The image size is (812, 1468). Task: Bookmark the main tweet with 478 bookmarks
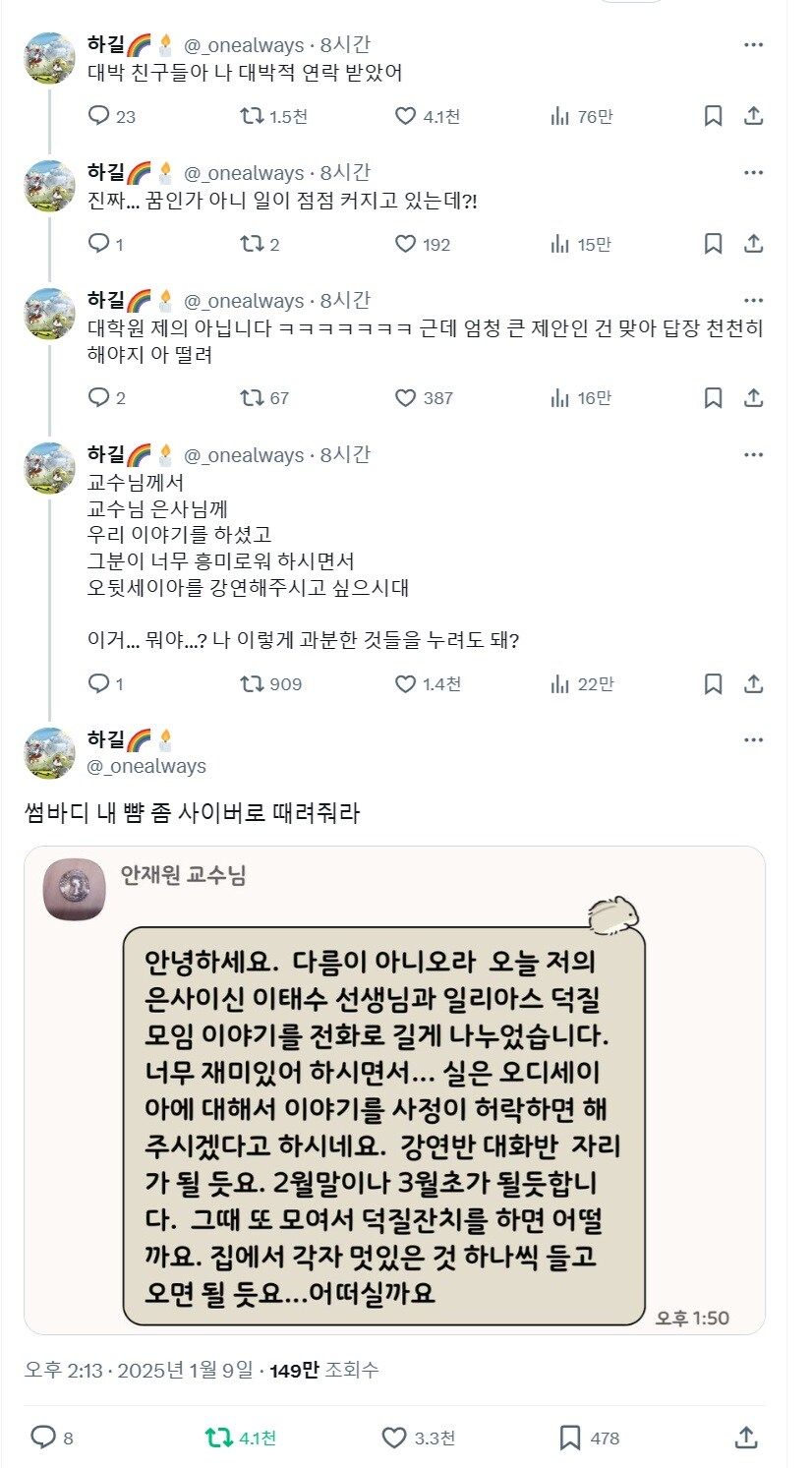570,1438
